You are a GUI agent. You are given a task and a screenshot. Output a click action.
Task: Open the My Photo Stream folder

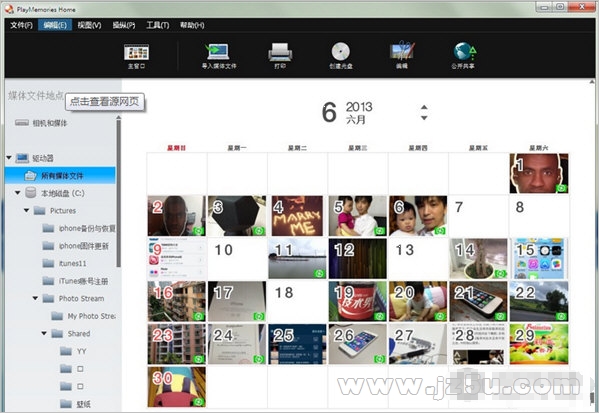(83, 316)
